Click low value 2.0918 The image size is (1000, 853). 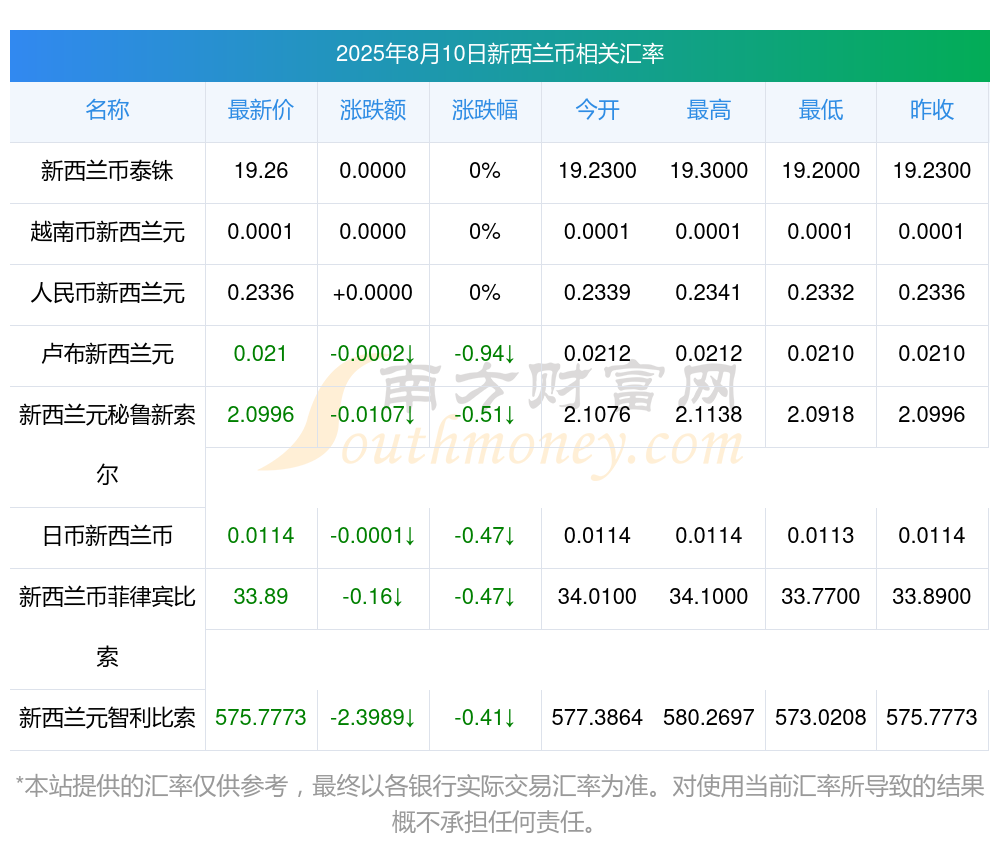click(x=821, y=415)
